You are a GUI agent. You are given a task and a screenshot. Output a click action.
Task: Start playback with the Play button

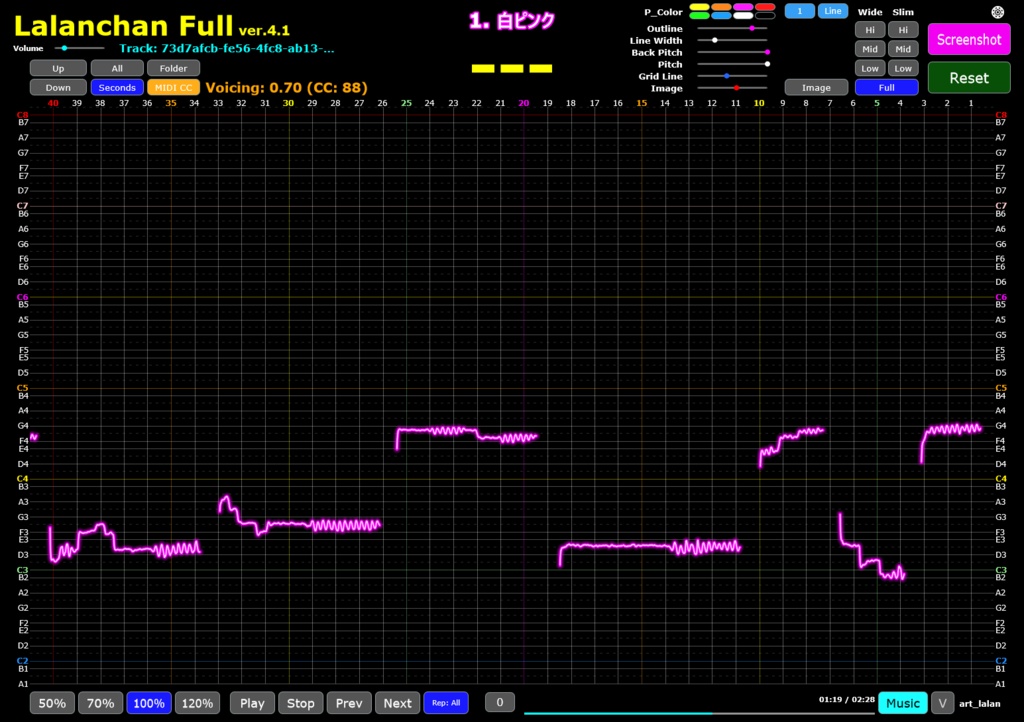[x=252, y=703]
